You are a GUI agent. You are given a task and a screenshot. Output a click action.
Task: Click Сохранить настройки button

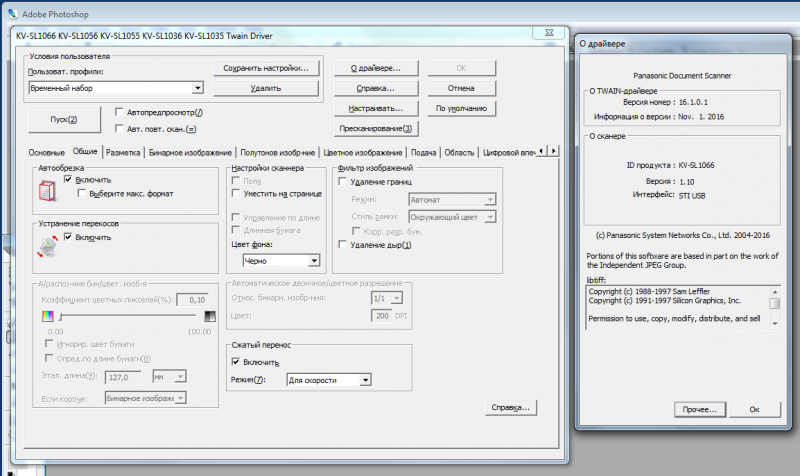(266, 68)
